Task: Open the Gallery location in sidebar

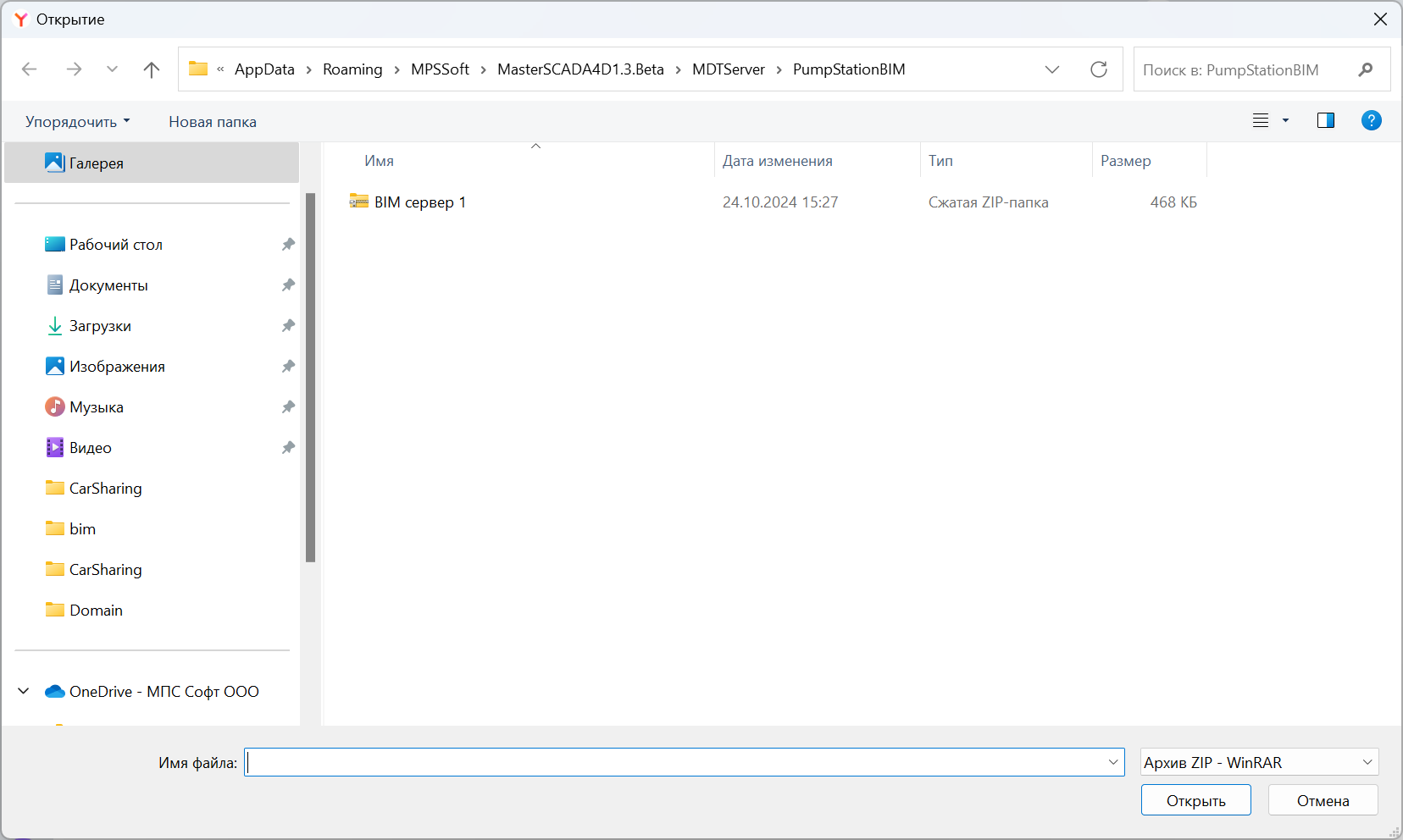Action: point(96,163)
